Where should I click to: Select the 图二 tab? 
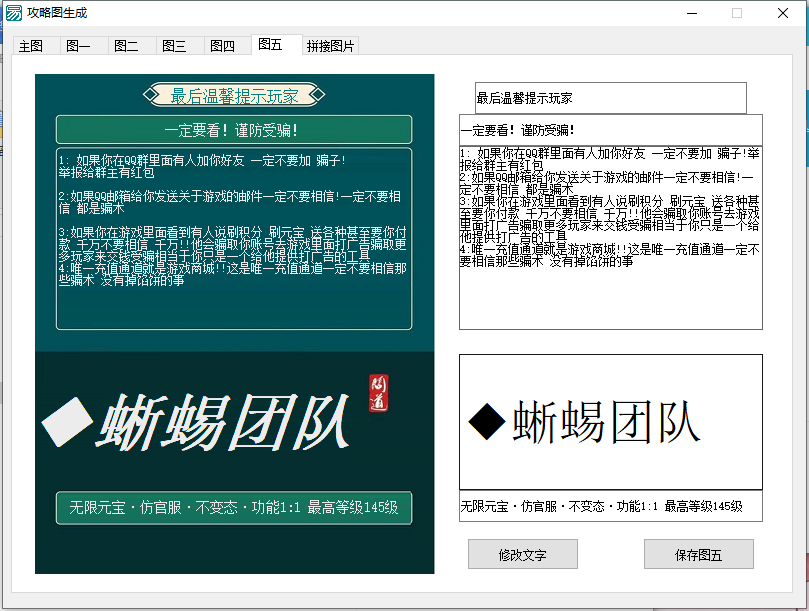126,46
